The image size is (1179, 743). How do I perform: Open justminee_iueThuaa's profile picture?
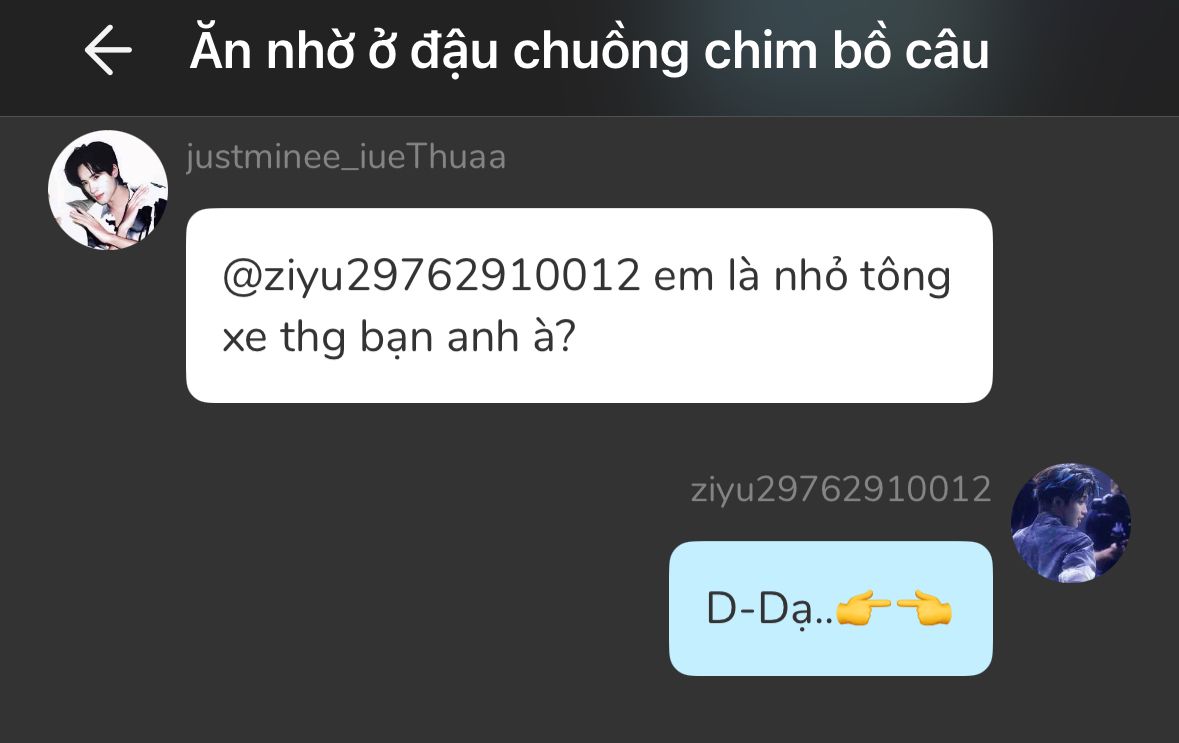[x=108, y=190]
